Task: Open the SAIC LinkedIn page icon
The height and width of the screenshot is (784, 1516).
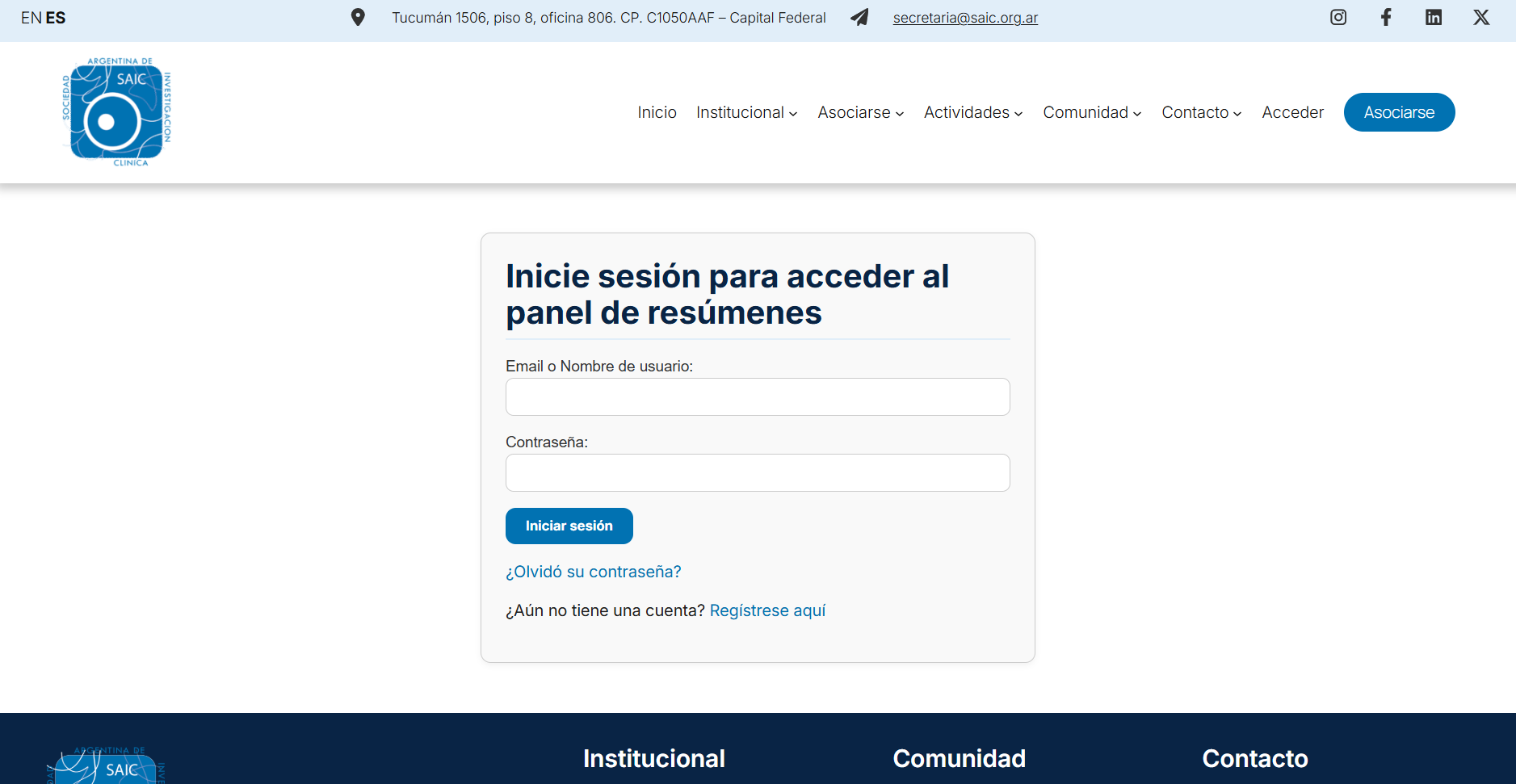Action: pos(1434,17)
